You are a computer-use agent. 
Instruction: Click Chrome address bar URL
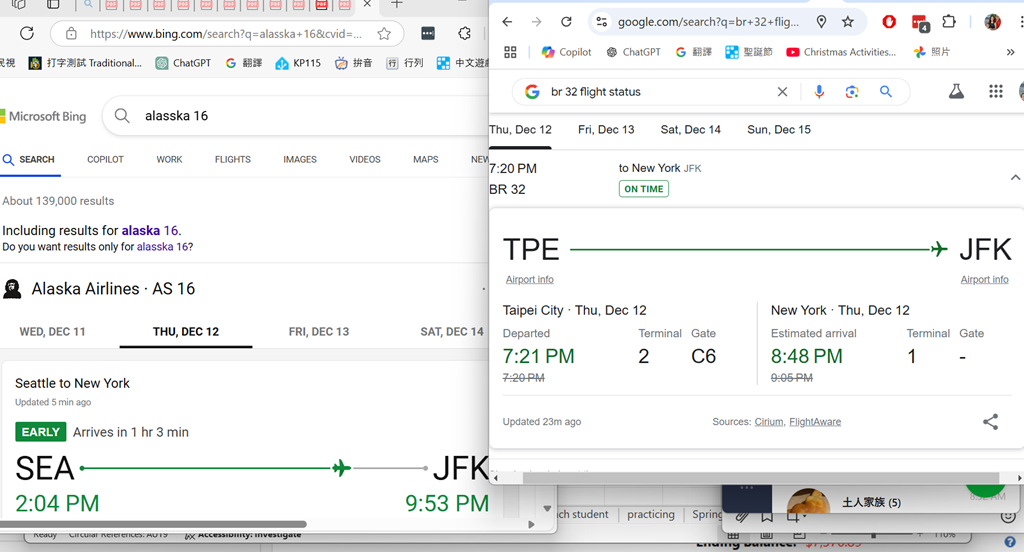(x=708, y=22)
